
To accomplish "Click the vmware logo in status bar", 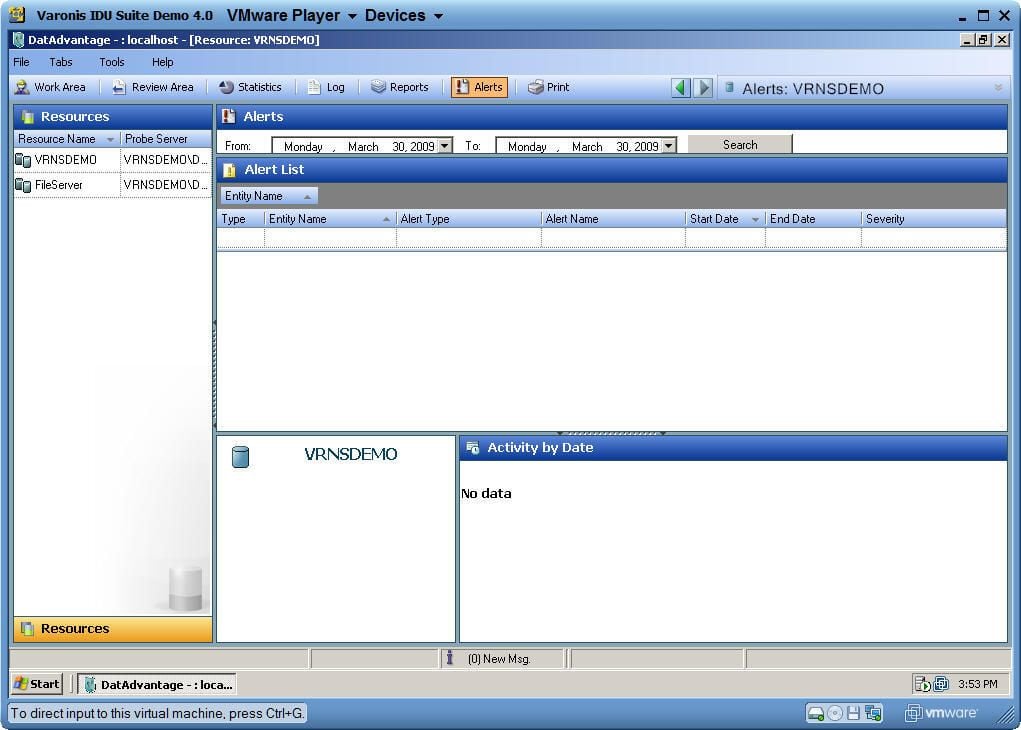I will tap(941, 713).
